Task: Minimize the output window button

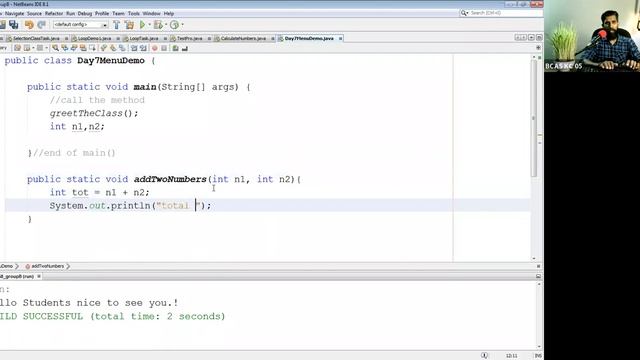Action: coord(538,276)
